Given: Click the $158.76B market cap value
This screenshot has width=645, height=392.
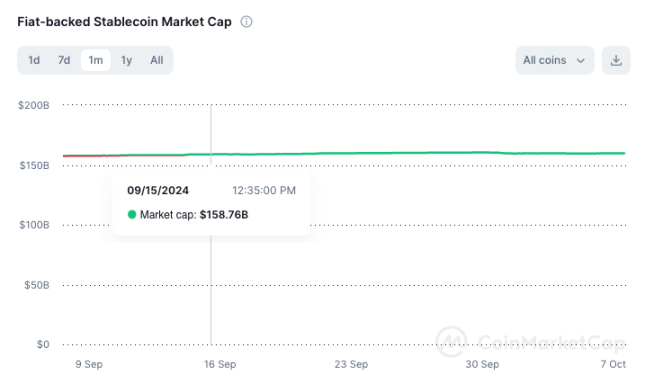Looking at the screenshot, I should pyautogui.click(x=224, y=215).
